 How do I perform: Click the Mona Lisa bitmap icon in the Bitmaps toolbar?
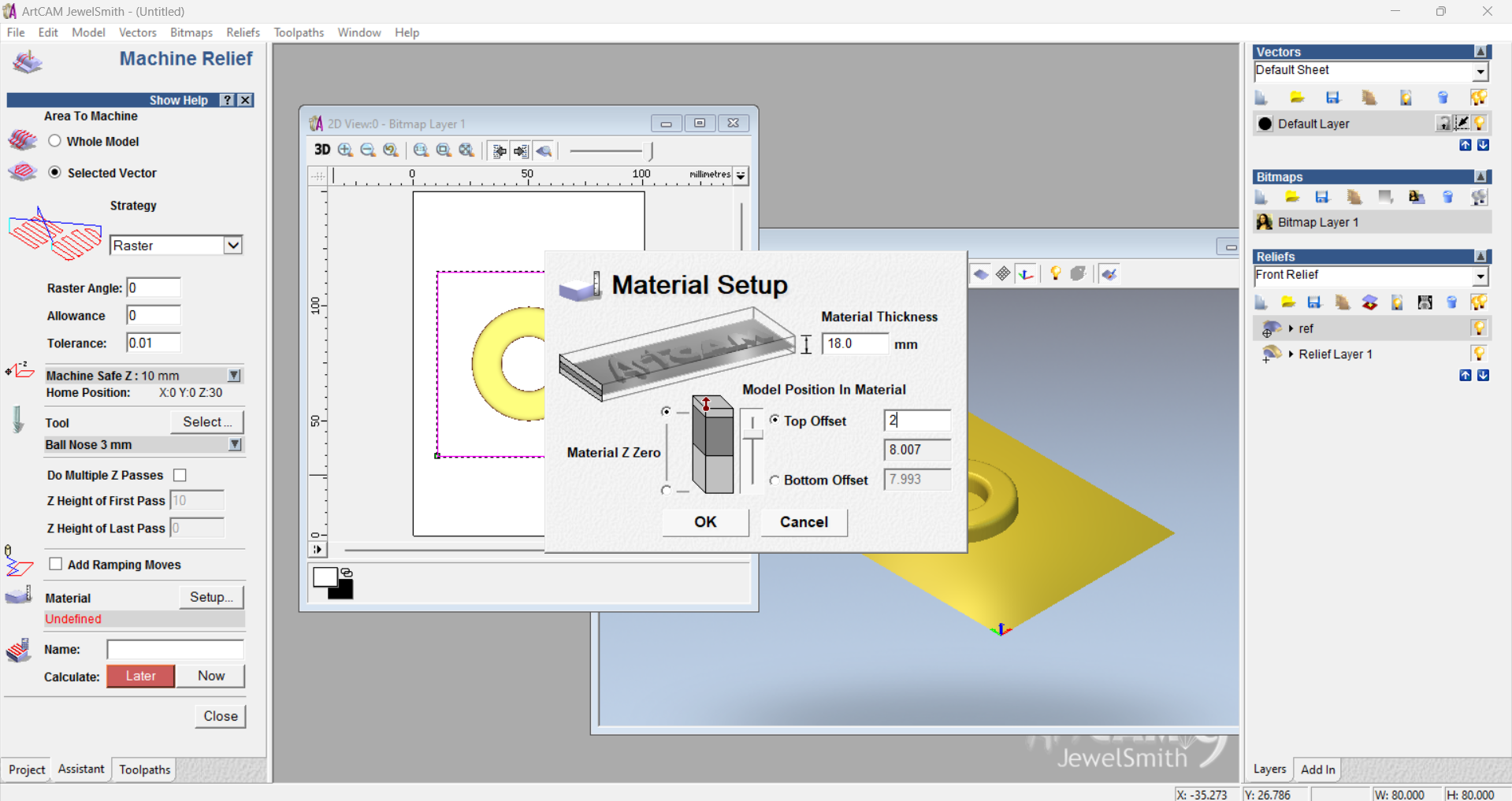pyautogui.click(x=1416, y=197)
